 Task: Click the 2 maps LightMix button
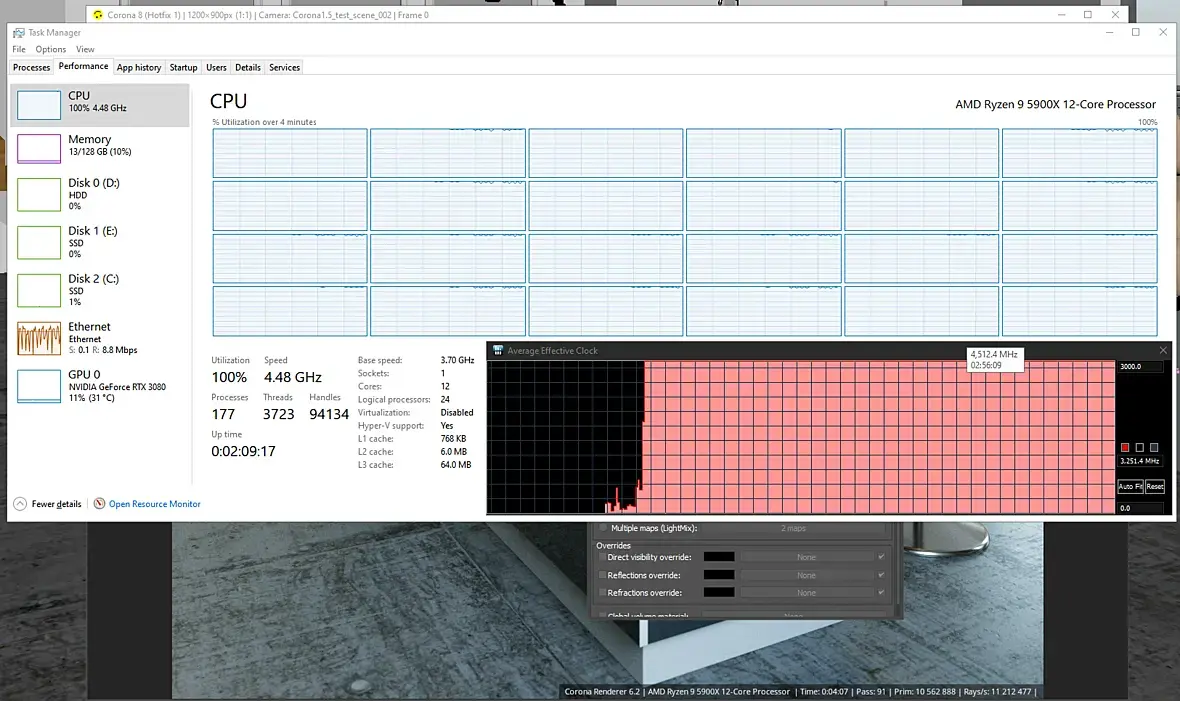click(793, 528)
